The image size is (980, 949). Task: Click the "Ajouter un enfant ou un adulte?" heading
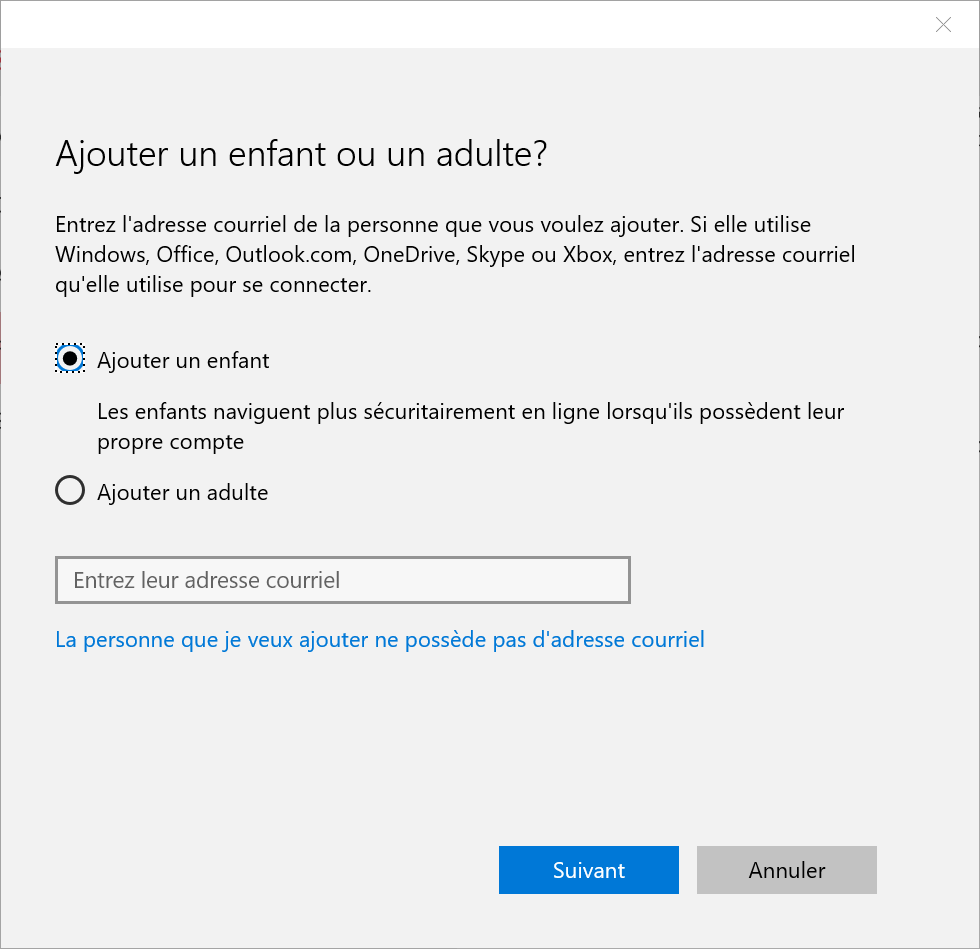tap(301, 155)
